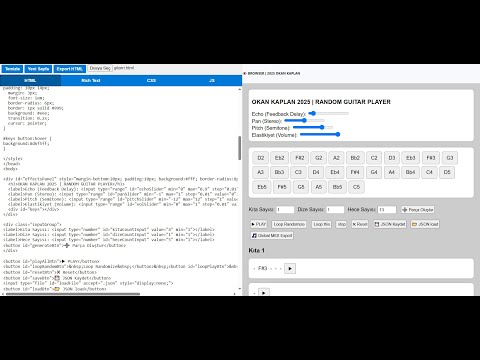The image size is (480, 360).
Task: Open the CSS editor tab
Action: (x=151, y=80)
